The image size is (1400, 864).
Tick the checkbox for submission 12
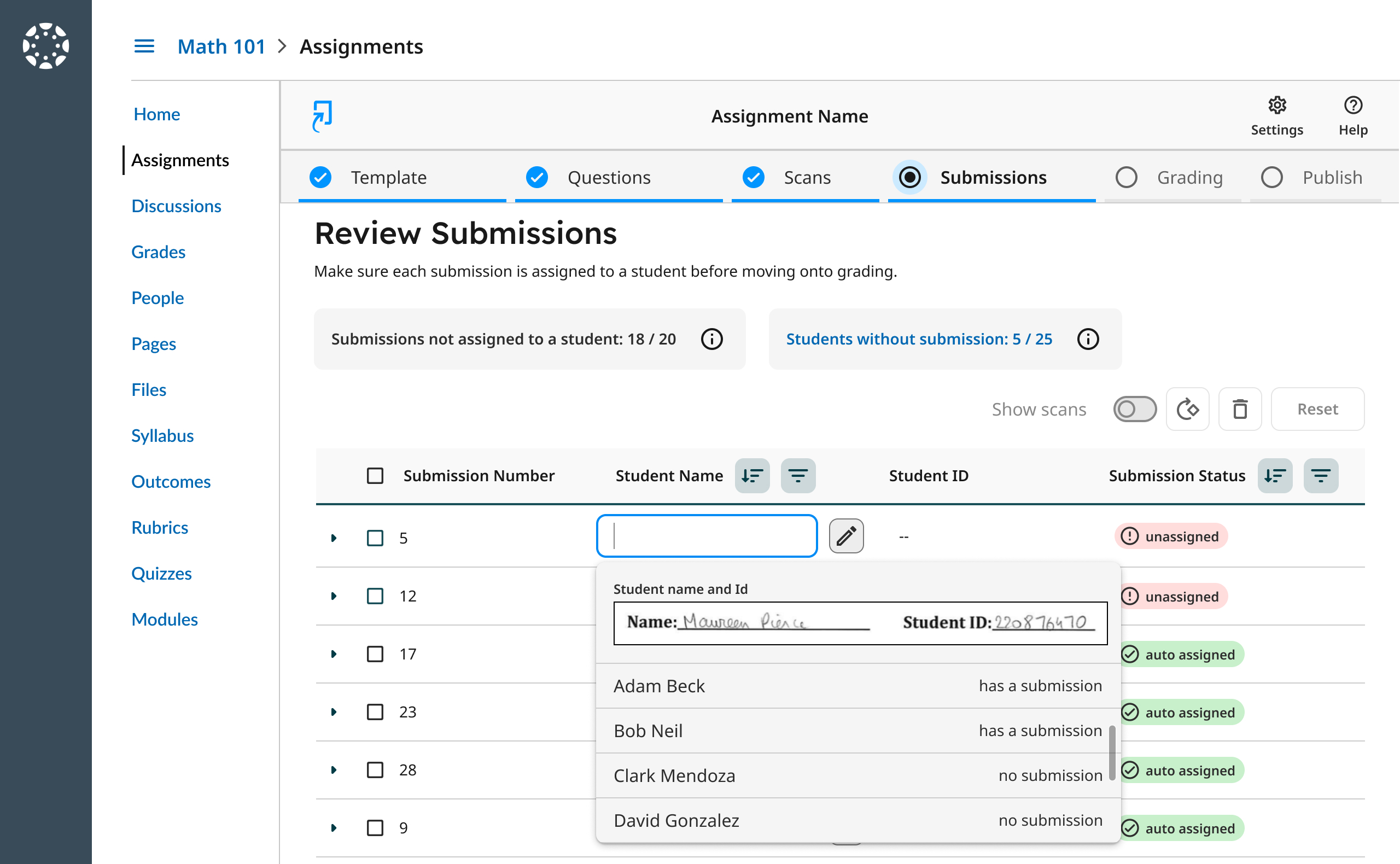pos(375,596)
